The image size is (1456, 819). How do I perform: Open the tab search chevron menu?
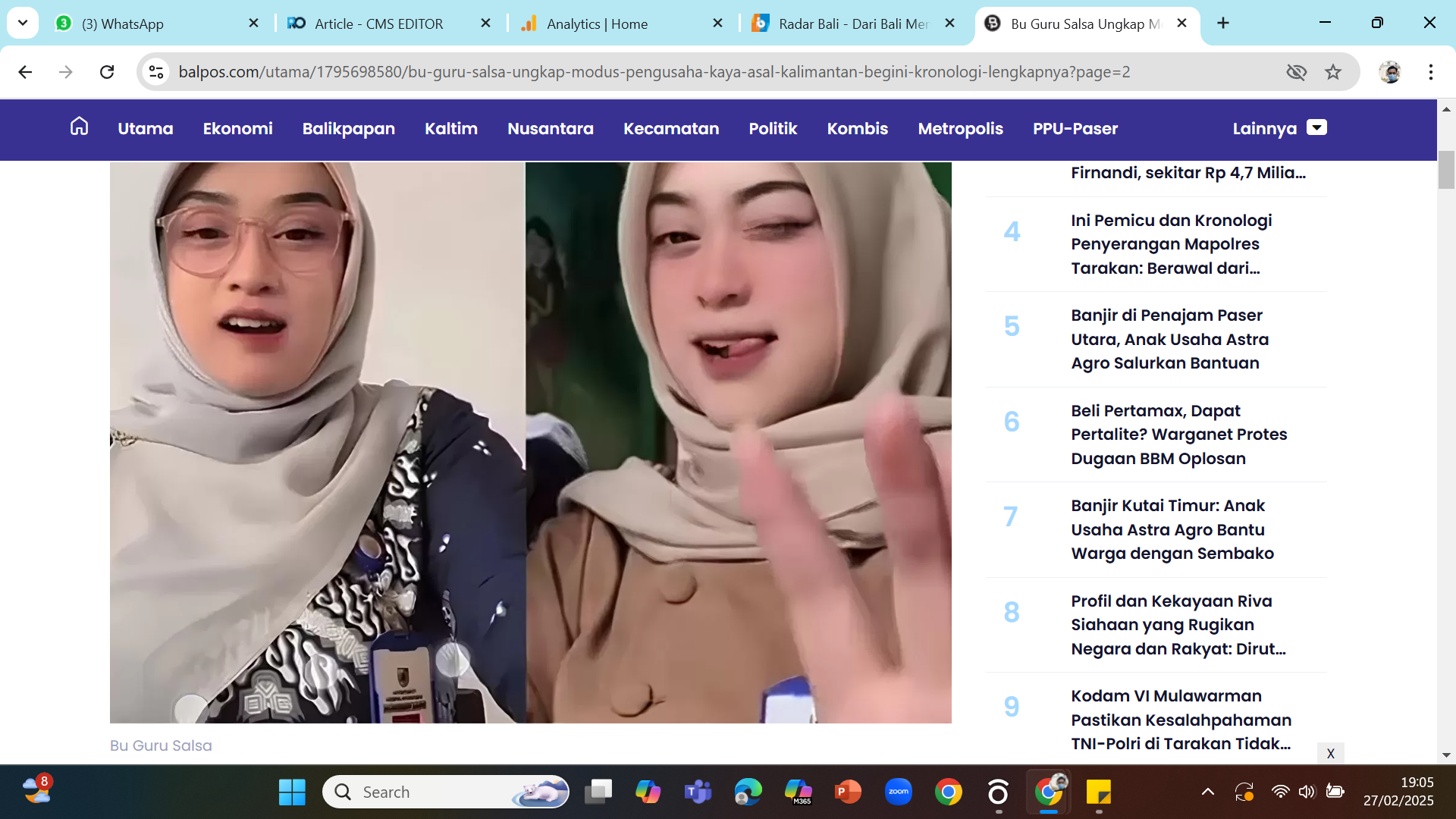coord(23,23)
